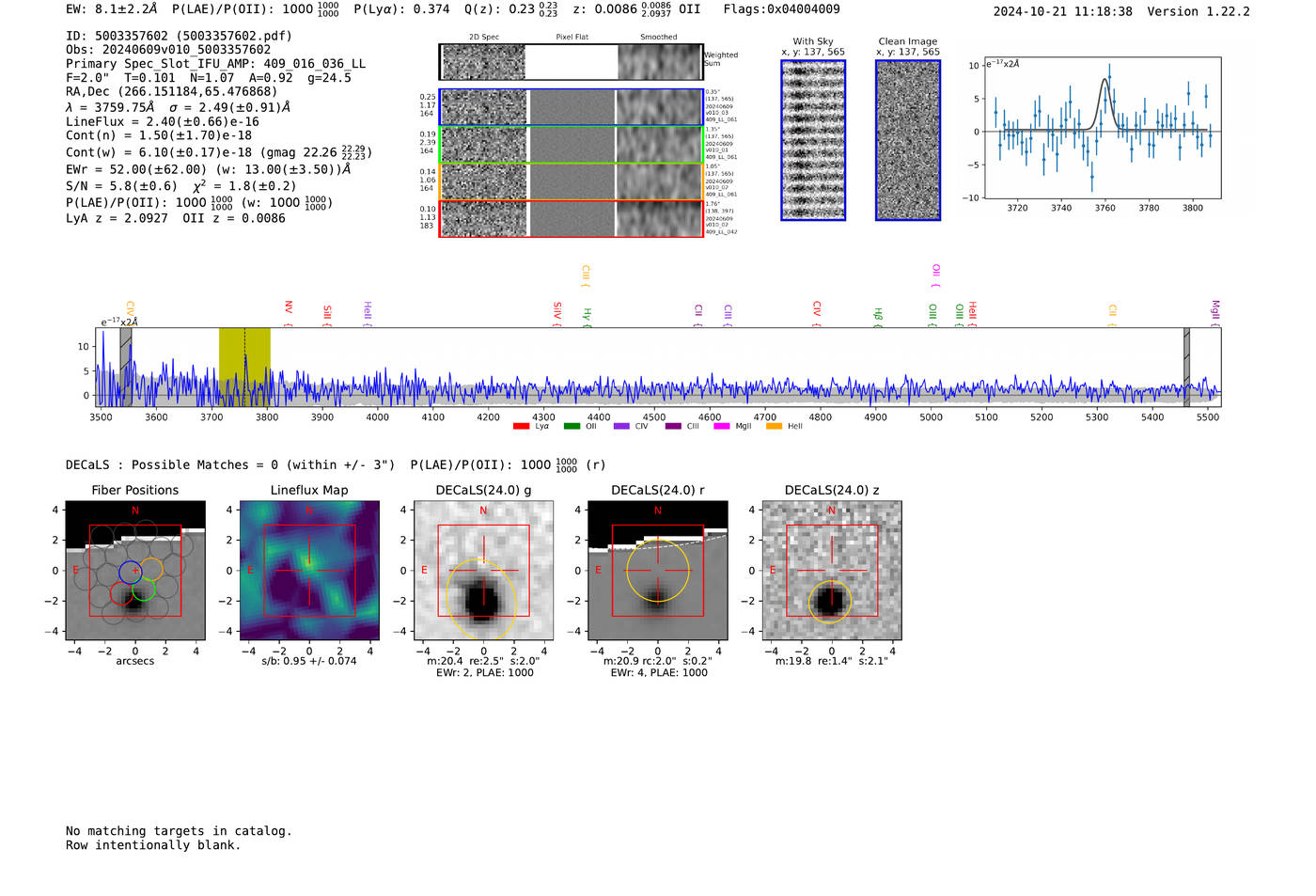The image size is (1316, 896).
Task: Click the green fiber circle in Fiber Positions
Action: click(x=143, y=589)
